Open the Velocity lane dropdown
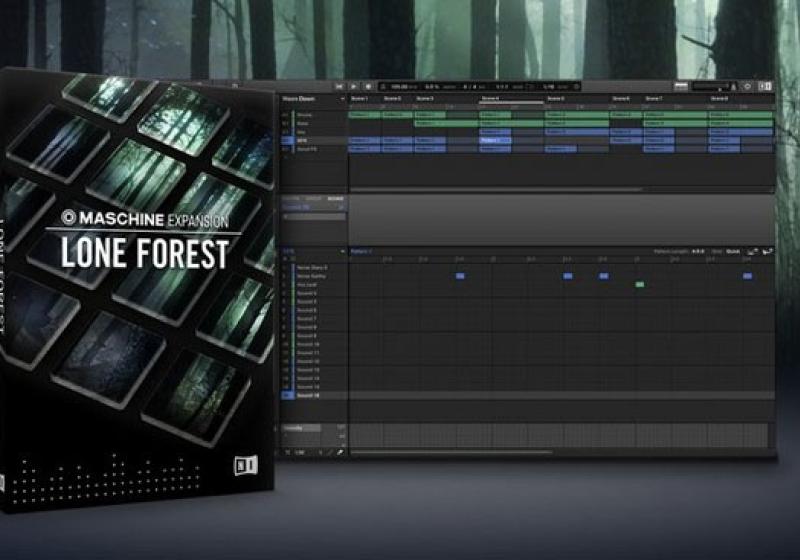The image size is (800, 560). [x=301, y=428]
